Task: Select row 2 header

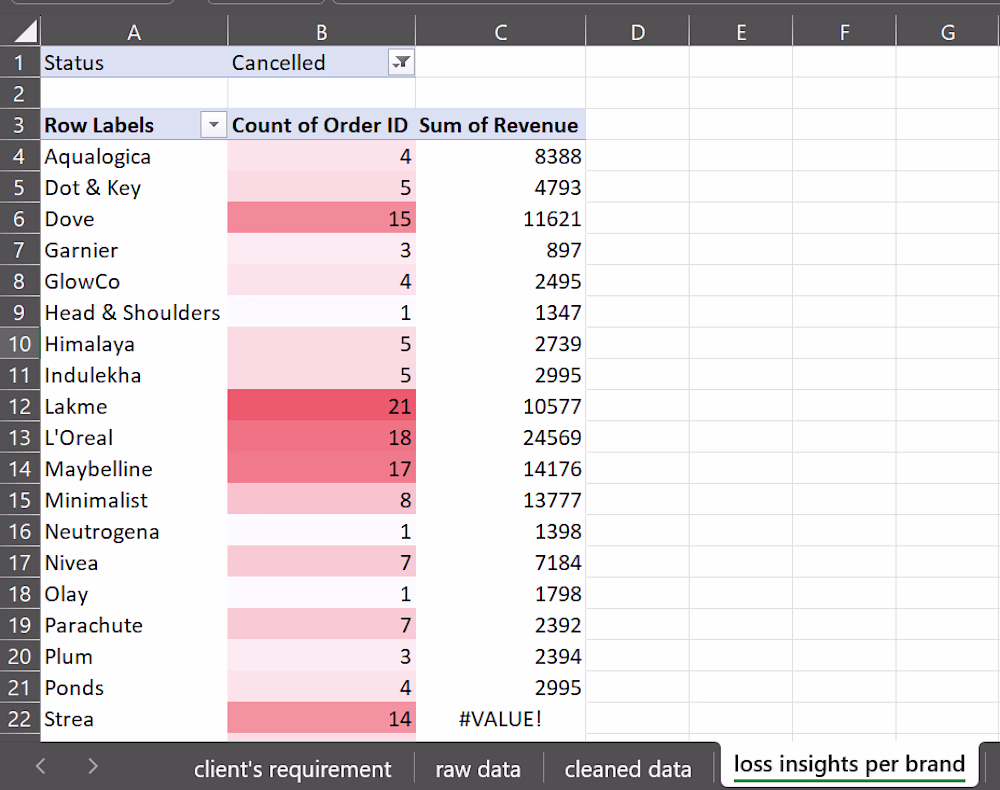Action: (20, 94)
